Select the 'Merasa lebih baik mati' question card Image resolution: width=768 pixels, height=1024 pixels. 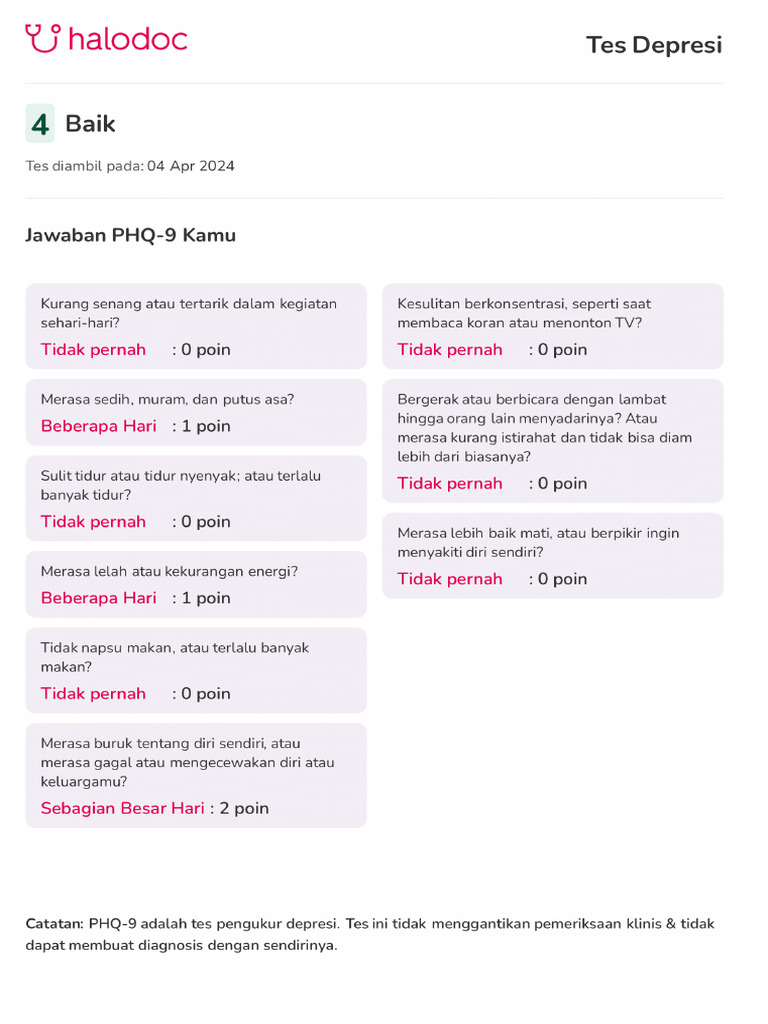coord(552,555)
